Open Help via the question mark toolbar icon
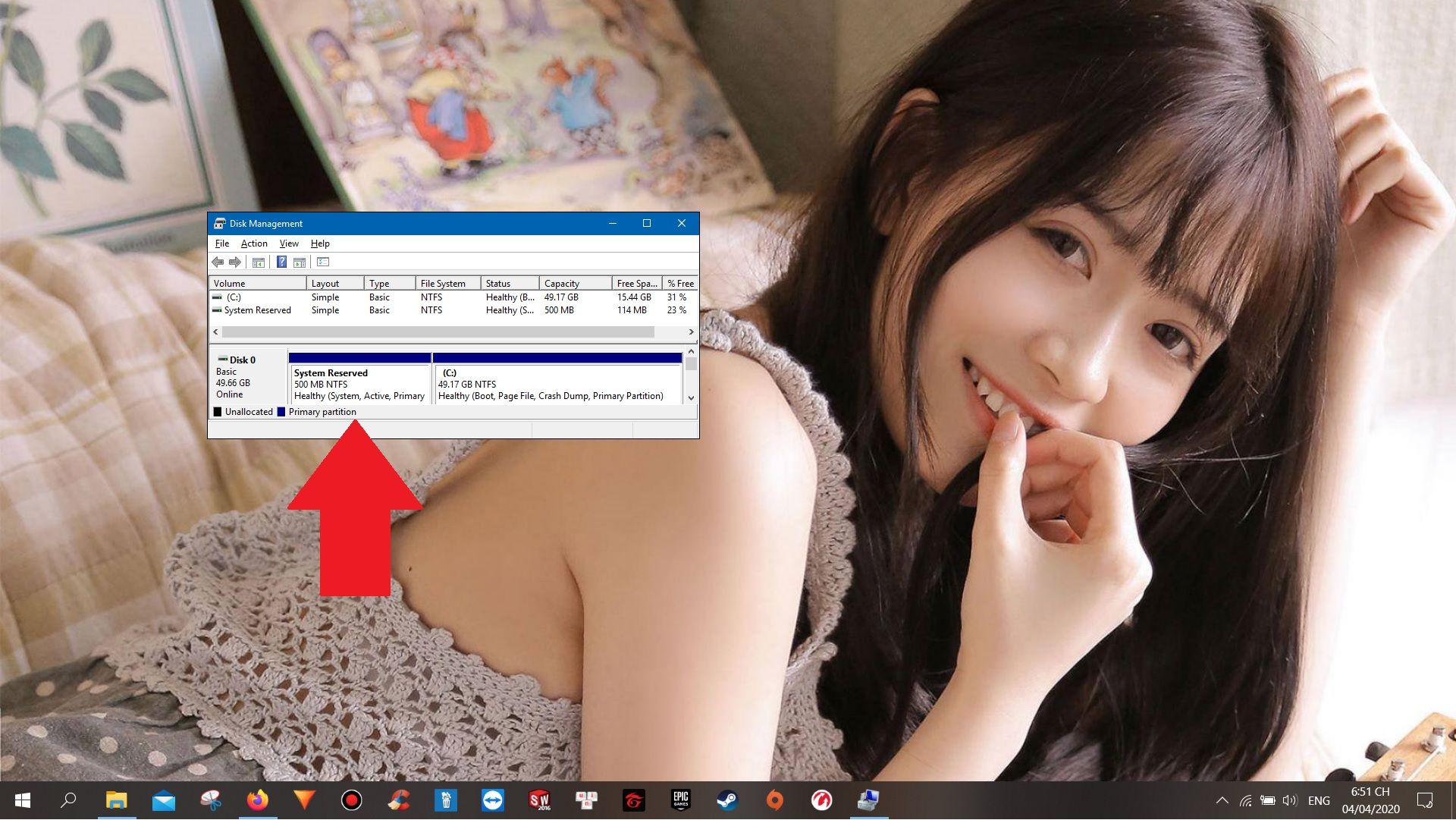This screenshot has height=820, width=1456. (x=281, y=262)
